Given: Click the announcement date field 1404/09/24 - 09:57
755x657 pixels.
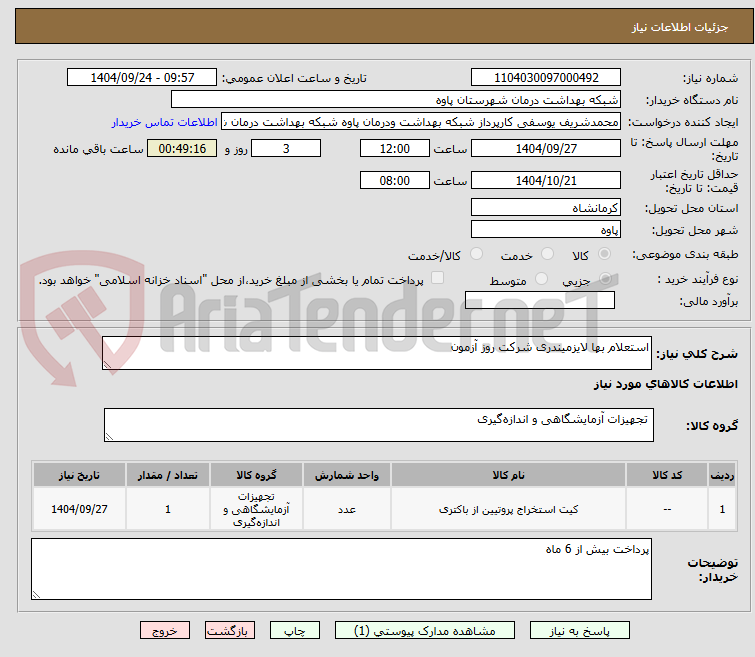Looking at the screenshot, I should (142, 78).
